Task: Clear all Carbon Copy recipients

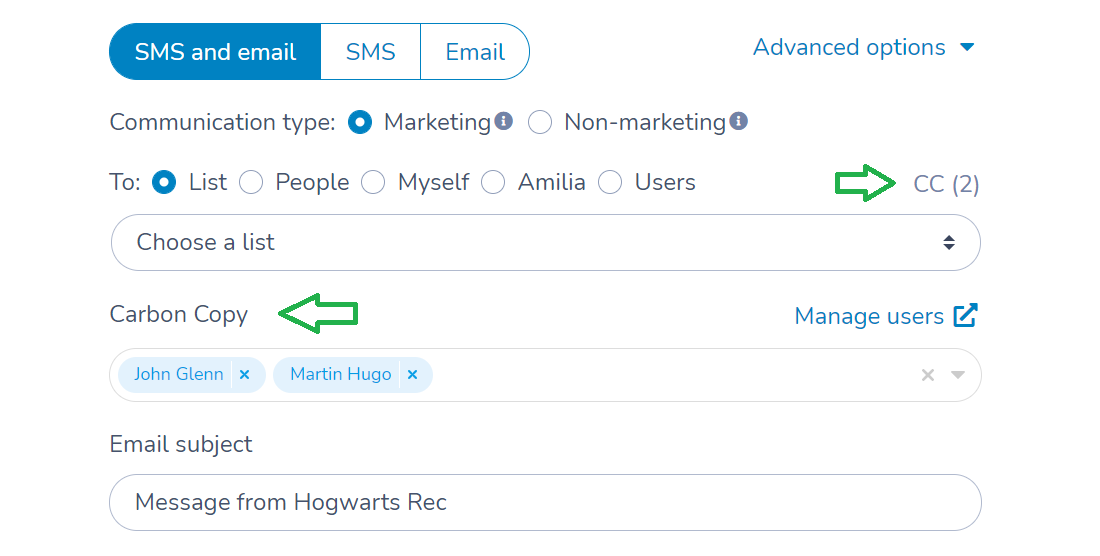Action: click(927, 375)
